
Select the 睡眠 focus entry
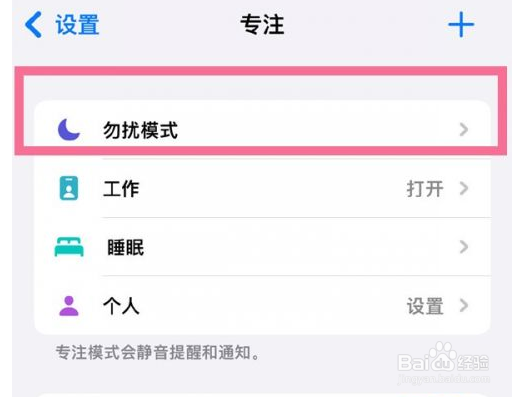[x=263, y=247]
